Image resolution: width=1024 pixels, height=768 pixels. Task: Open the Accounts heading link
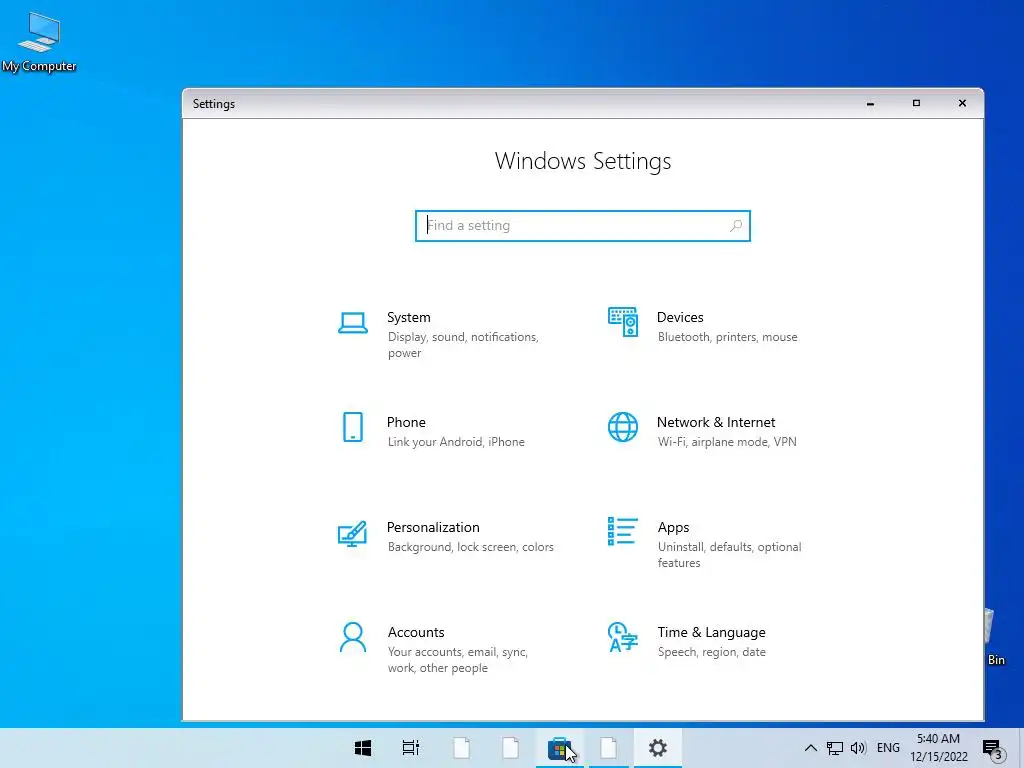pos(416,633)
